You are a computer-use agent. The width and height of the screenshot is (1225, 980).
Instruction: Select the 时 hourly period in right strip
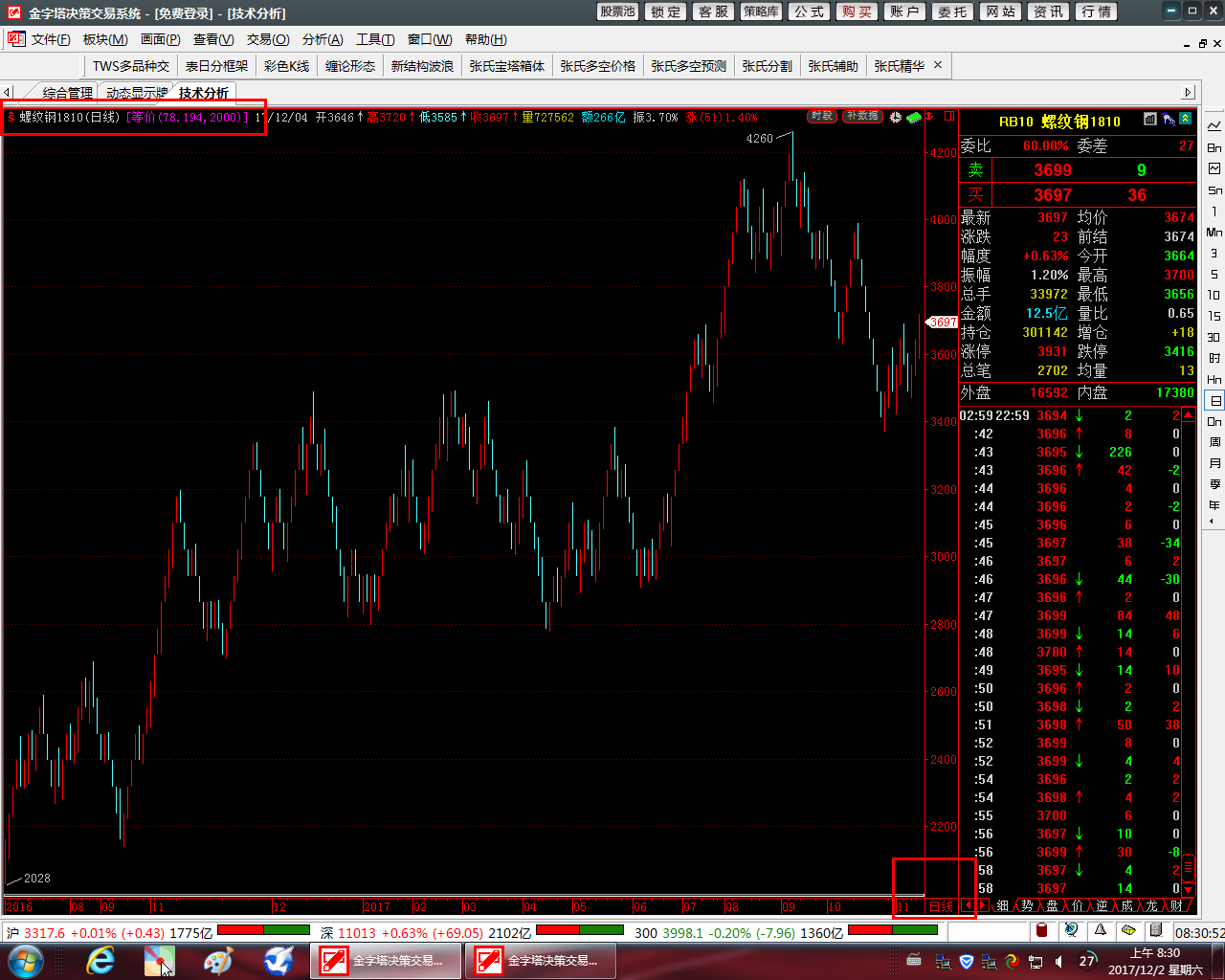click(x=1214, y=358)
